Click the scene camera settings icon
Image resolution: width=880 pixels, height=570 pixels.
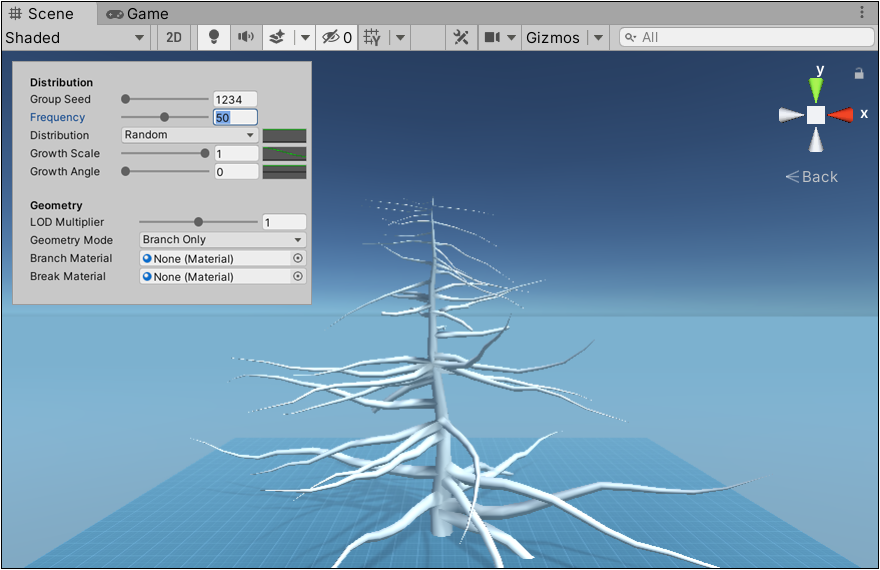tap(491, 38)
